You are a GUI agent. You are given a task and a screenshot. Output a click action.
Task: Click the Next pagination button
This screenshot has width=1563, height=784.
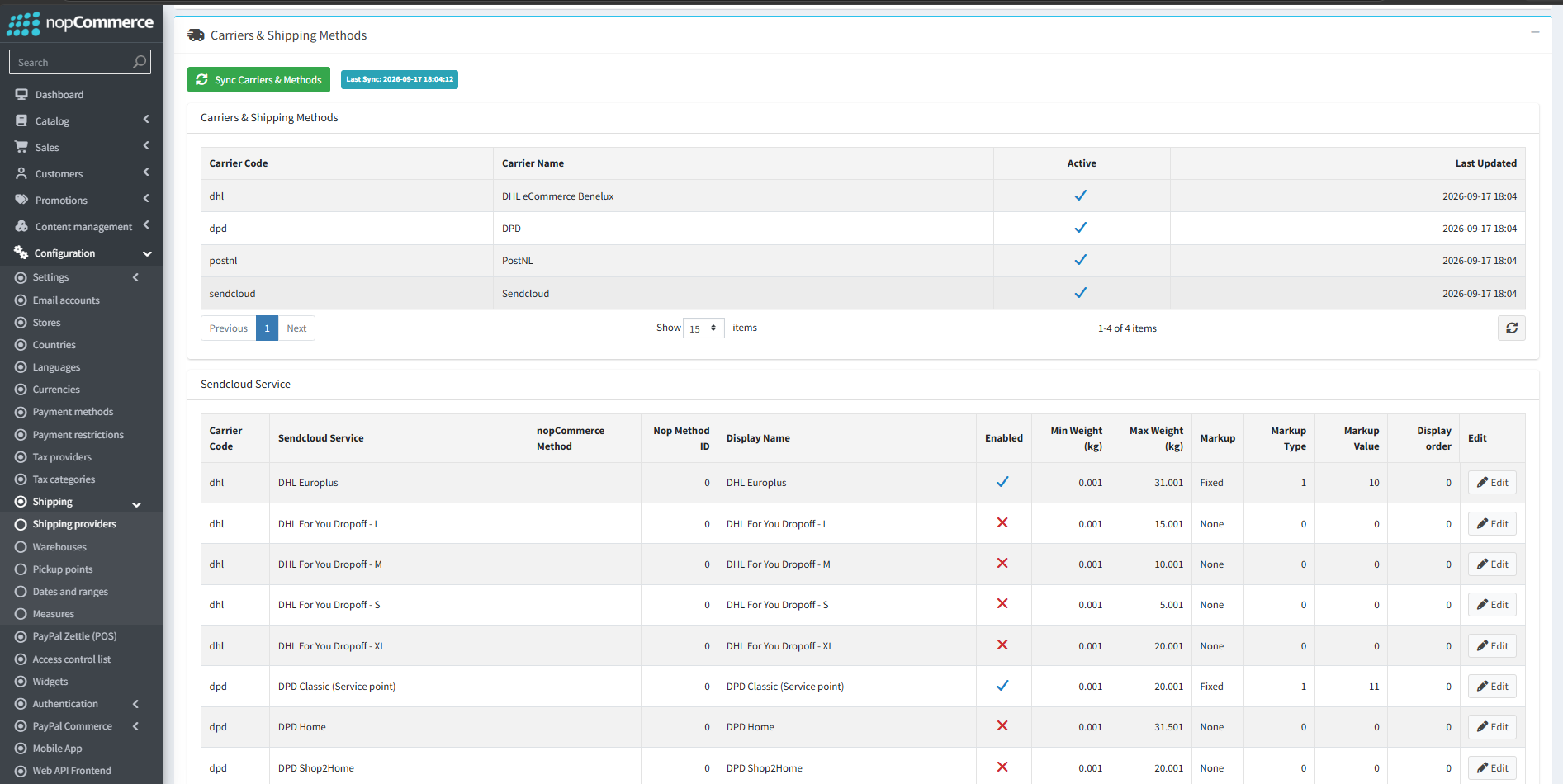[296, 328]
